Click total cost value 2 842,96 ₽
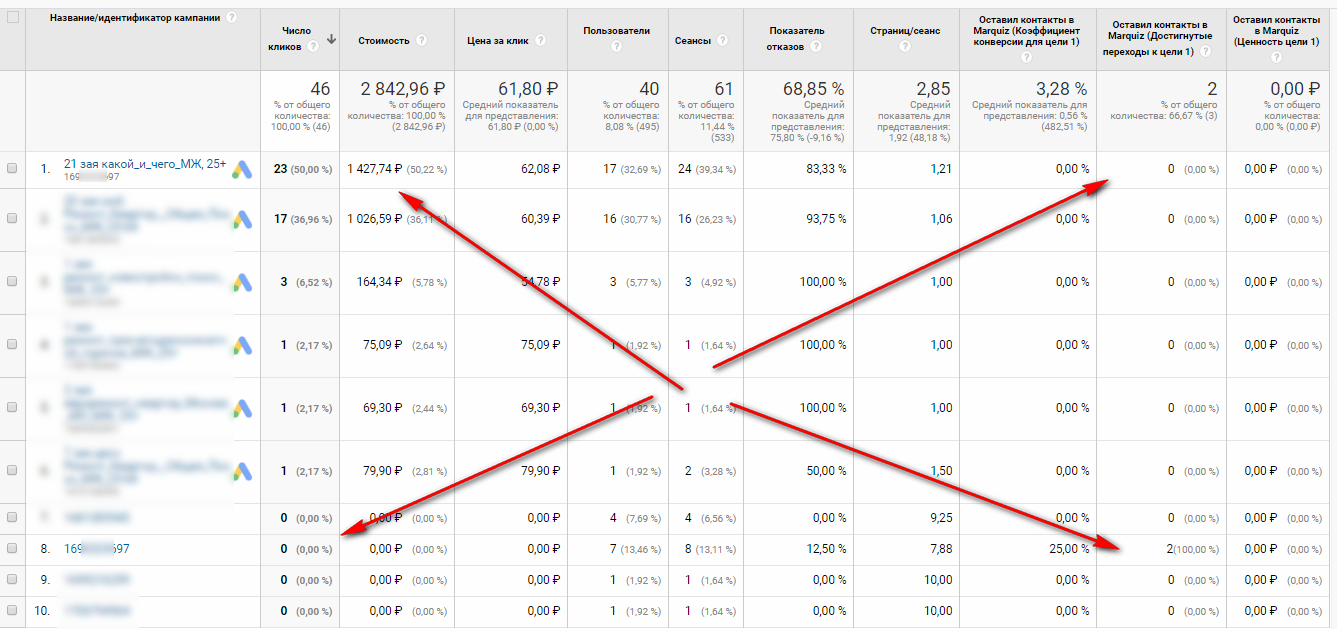 (402, 89)
